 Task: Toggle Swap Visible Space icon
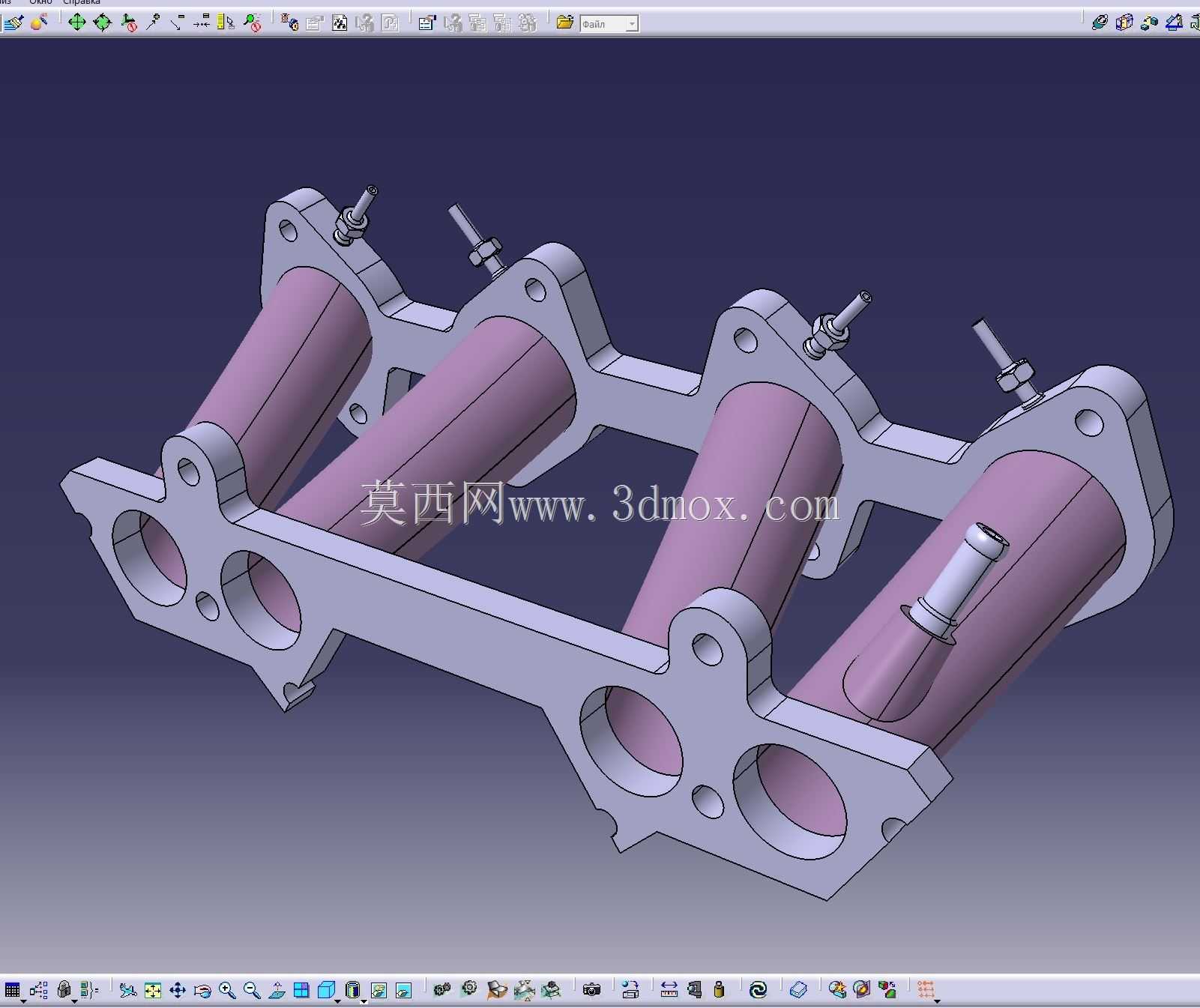point(403,991)
